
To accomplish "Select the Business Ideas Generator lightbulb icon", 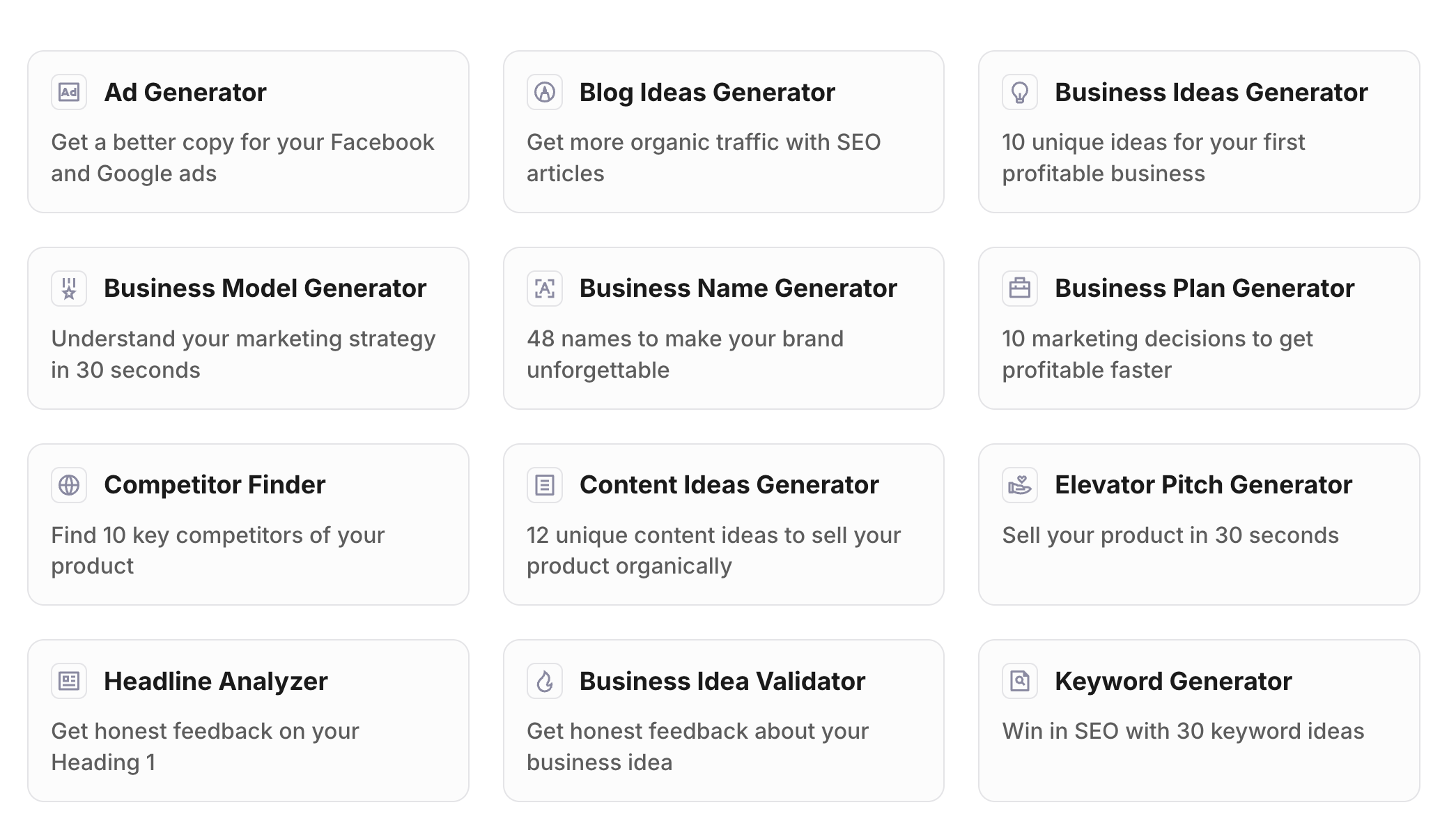I will 1021,91.
